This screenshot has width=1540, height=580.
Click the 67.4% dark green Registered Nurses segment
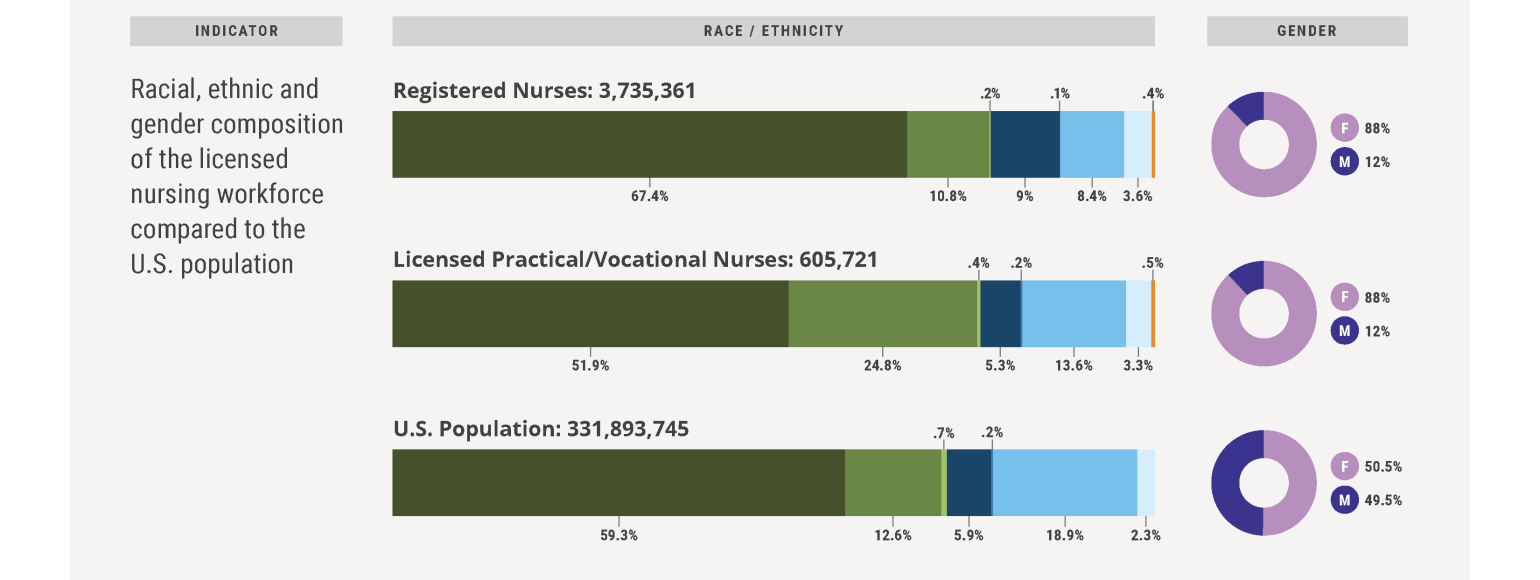(649, 144)
